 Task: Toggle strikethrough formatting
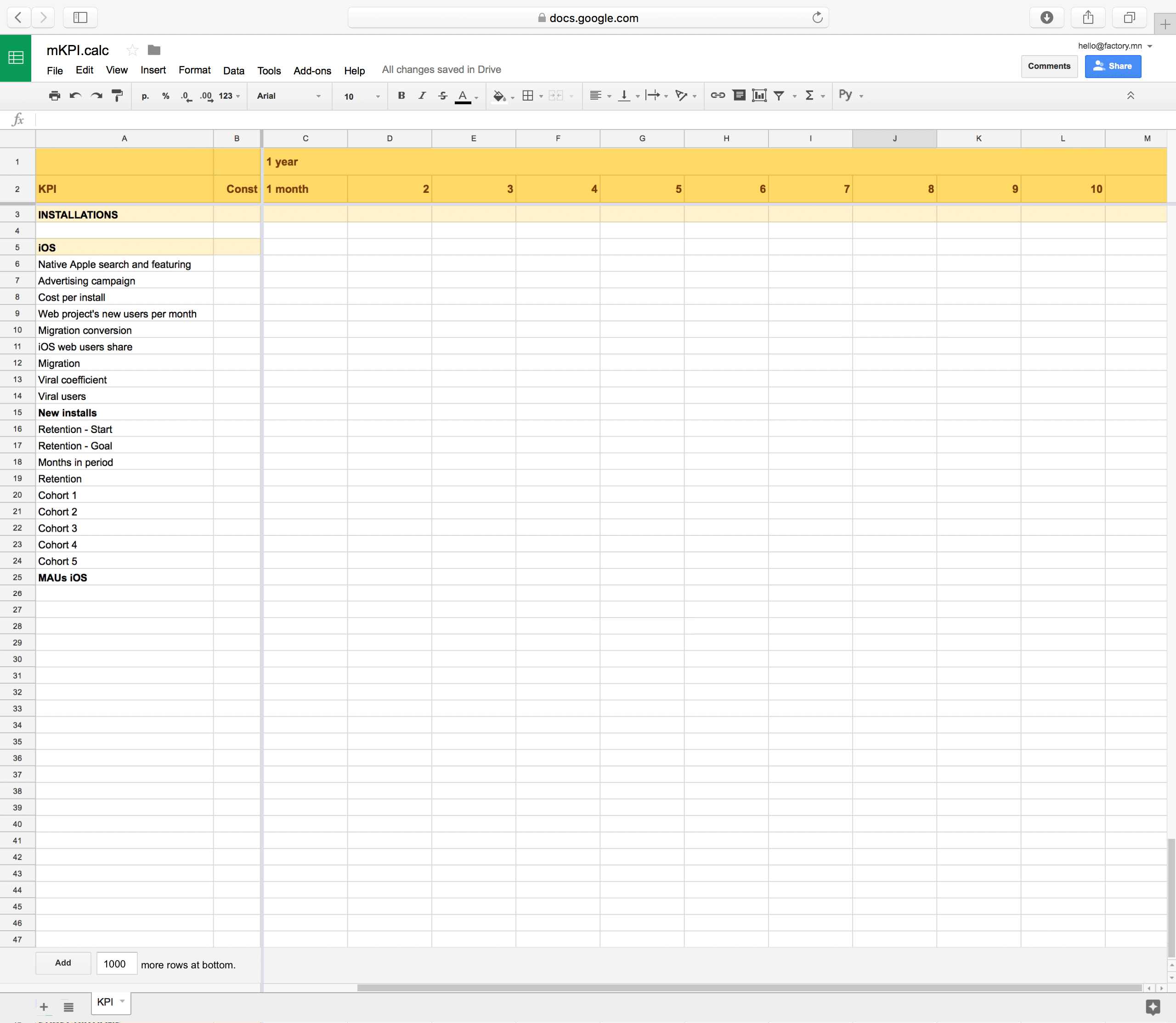pos(443,96)
